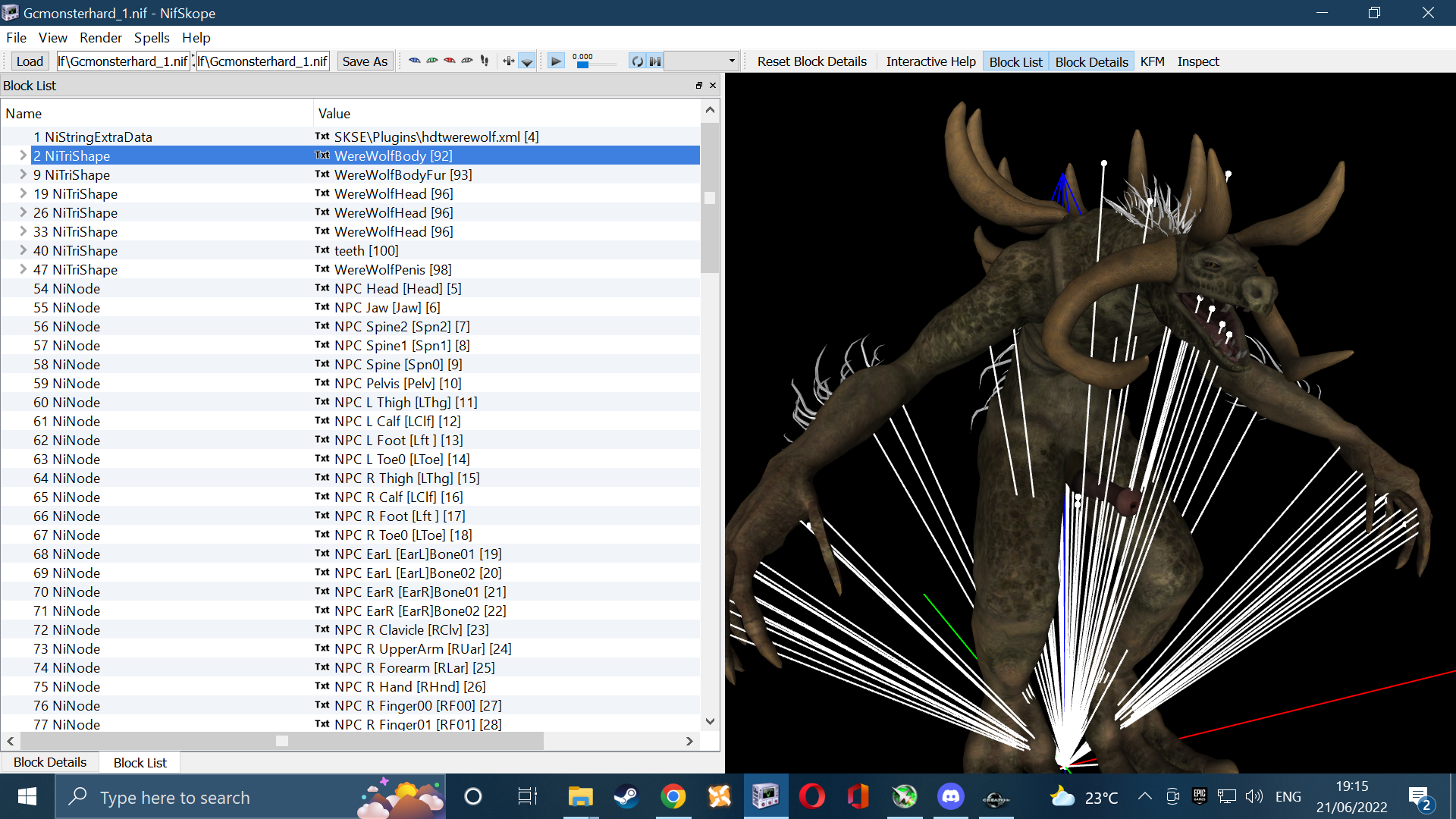The image size is (1456, 819).
Task: Click the flip view arrows icon
Action: (x=508, y=61)
